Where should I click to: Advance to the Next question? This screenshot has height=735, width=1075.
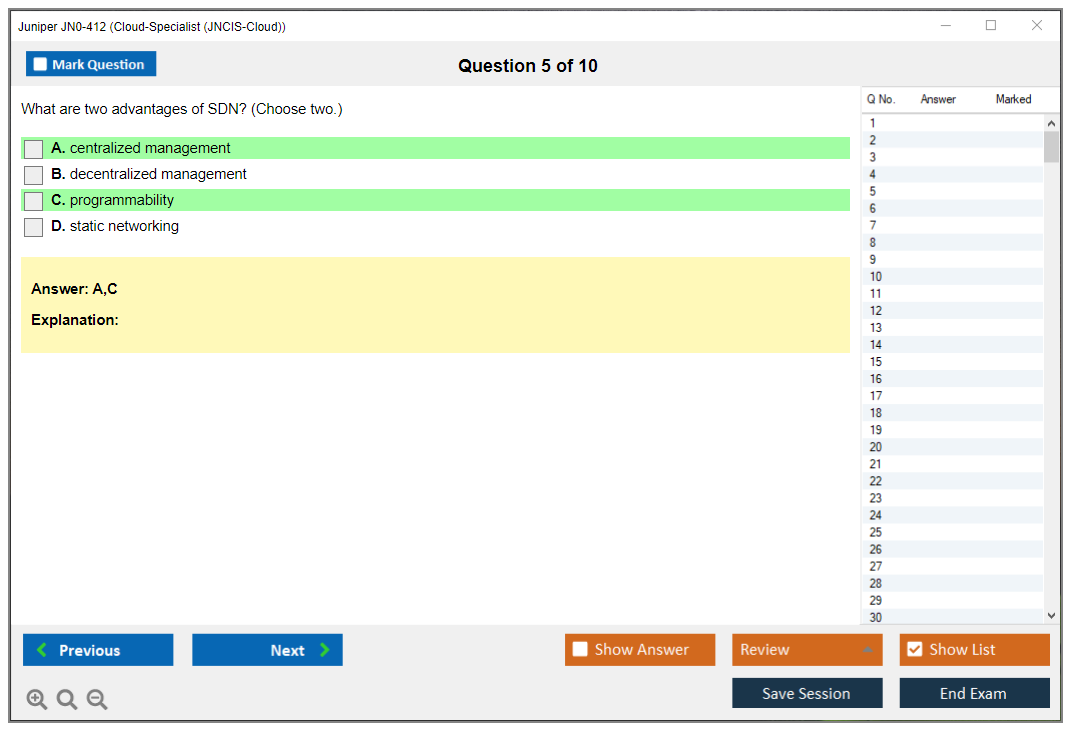coord(267,650)
